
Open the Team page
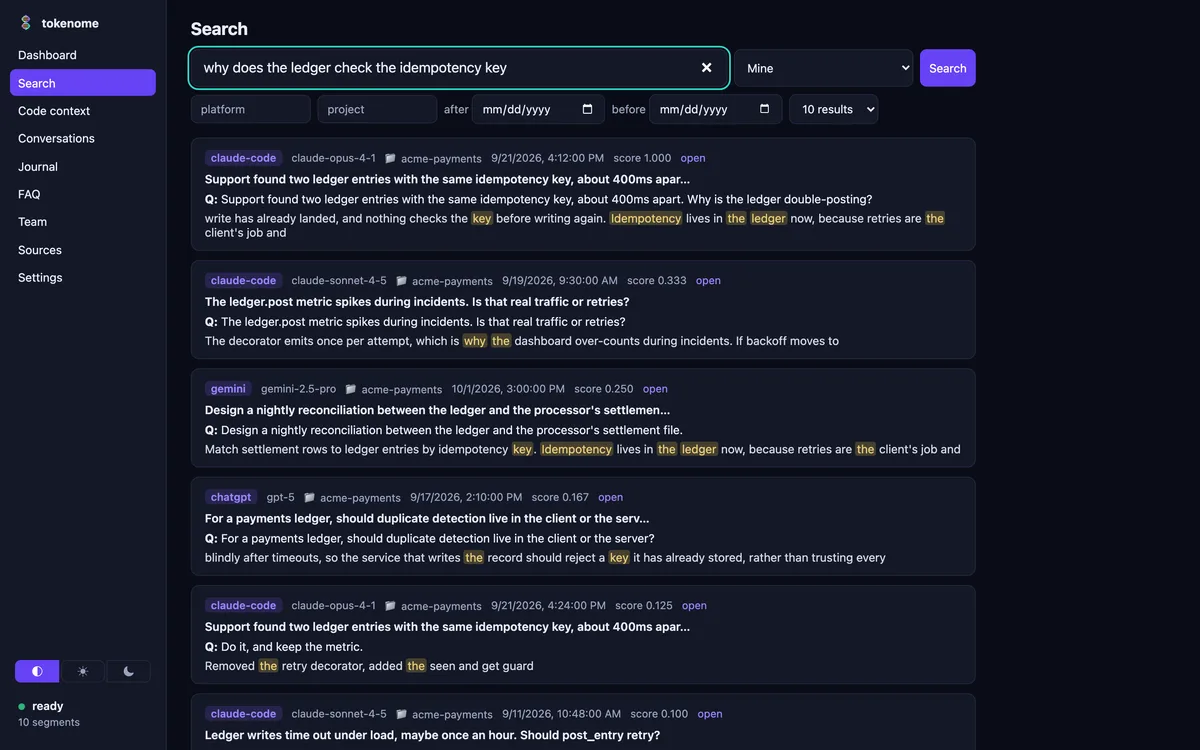[x=83, y=222]
